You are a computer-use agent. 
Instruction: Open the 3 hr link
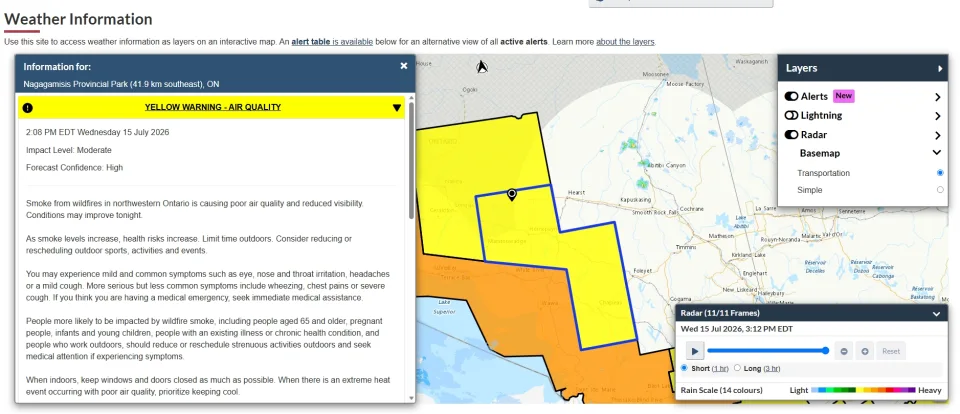coord(771,369)
